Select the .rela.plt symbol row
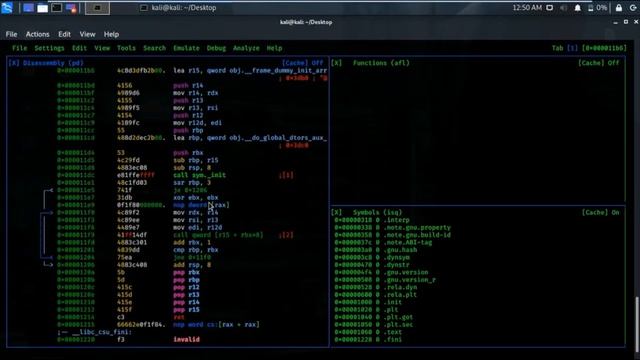This screenshot has width=640, height=360. point(376,295)
